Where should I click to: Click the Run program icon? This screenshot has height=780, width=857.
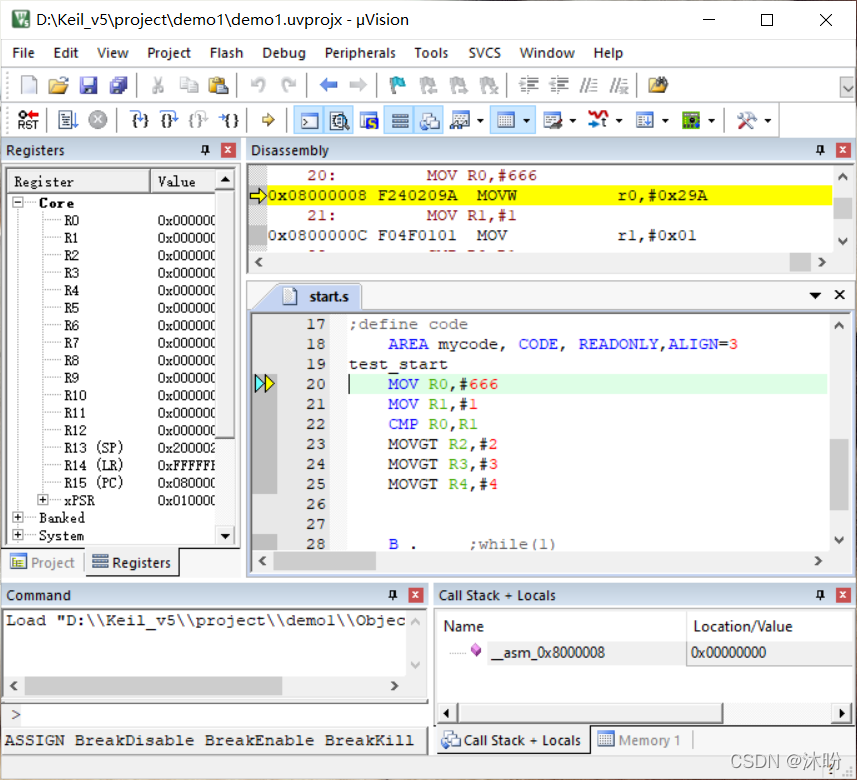pyautogui.click(x=68, y=120)
